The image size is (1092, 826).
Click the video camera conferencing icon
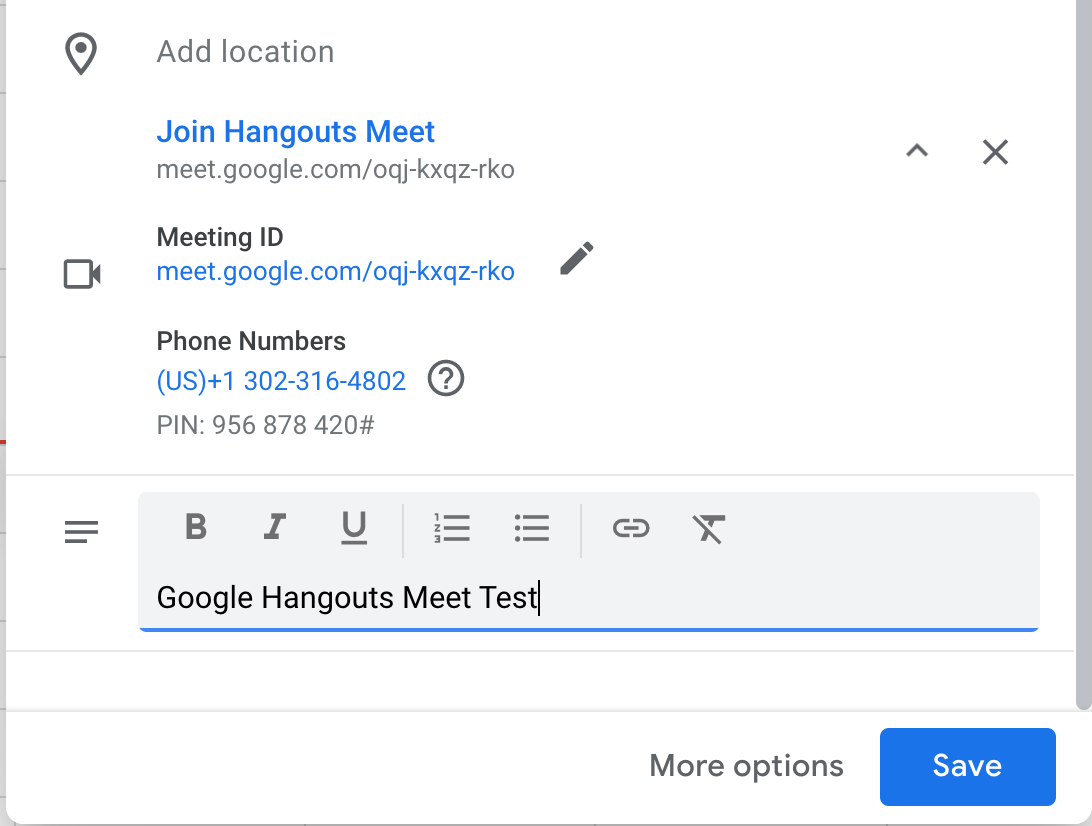(82, 274)
